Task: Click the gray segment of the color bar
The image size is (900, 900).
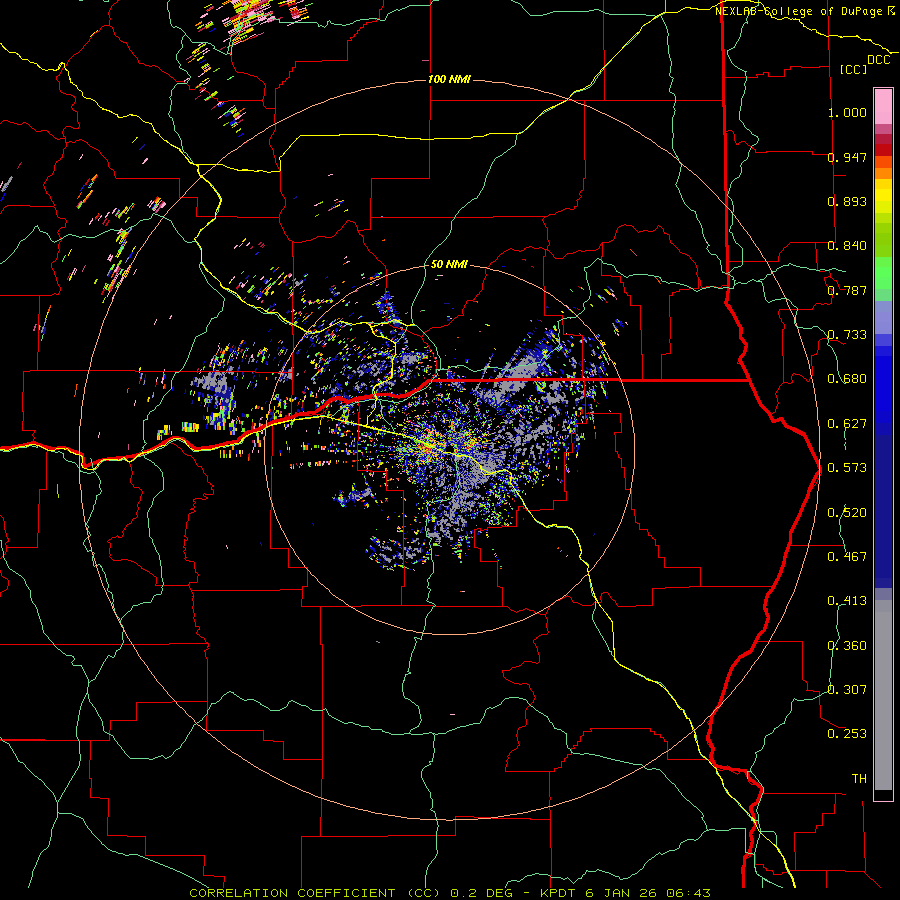Action: pyautogui.click(x=883, y=695)
